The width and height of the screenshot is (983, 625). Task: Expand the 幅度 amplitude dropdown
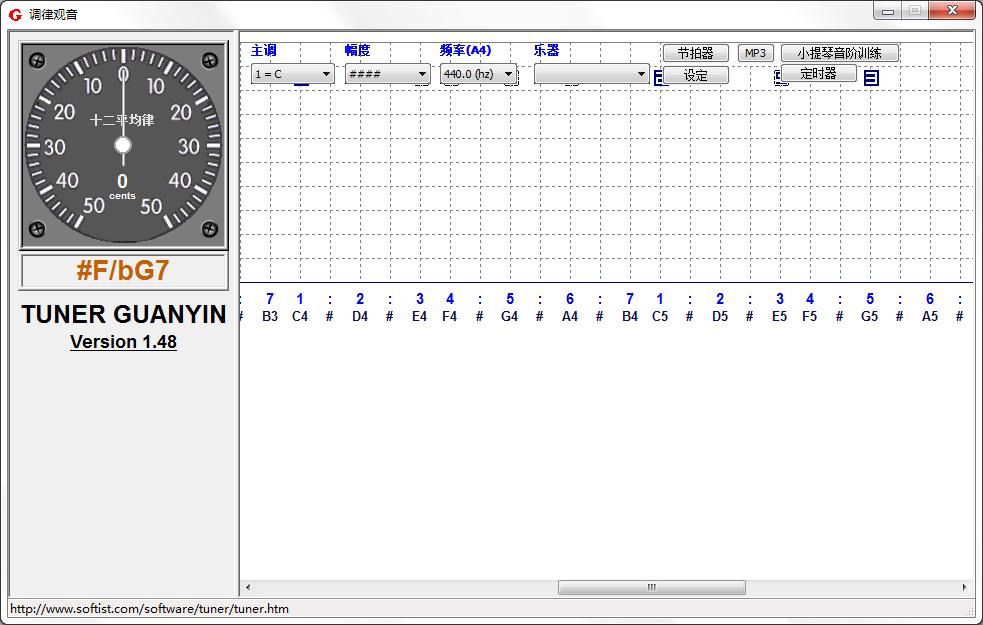(x=387, y=74)
